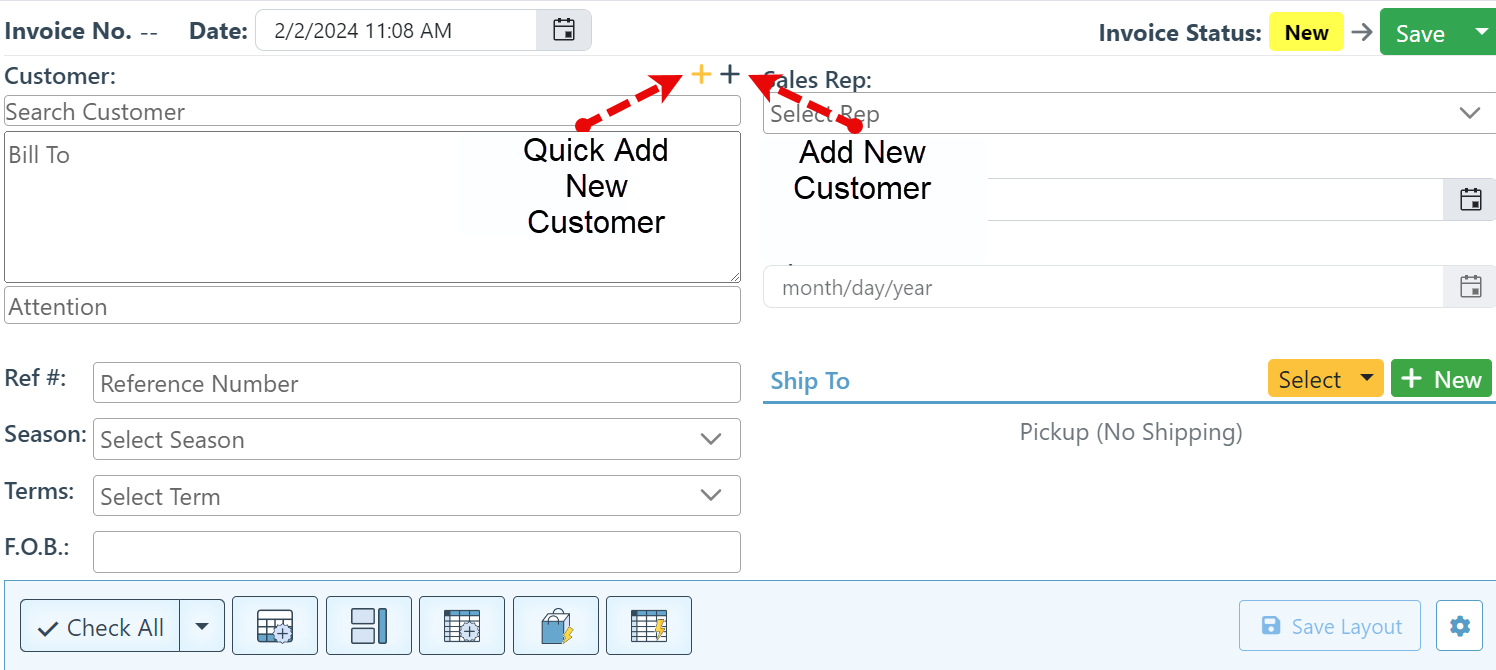1496x670 pixels.
Task: Click the Search Customer input field
Action: [x=372, y=111]
